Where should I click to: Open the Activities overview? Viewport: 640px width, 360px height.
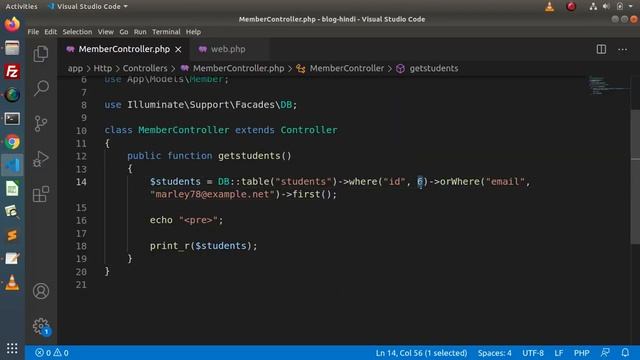click(21, 7)
